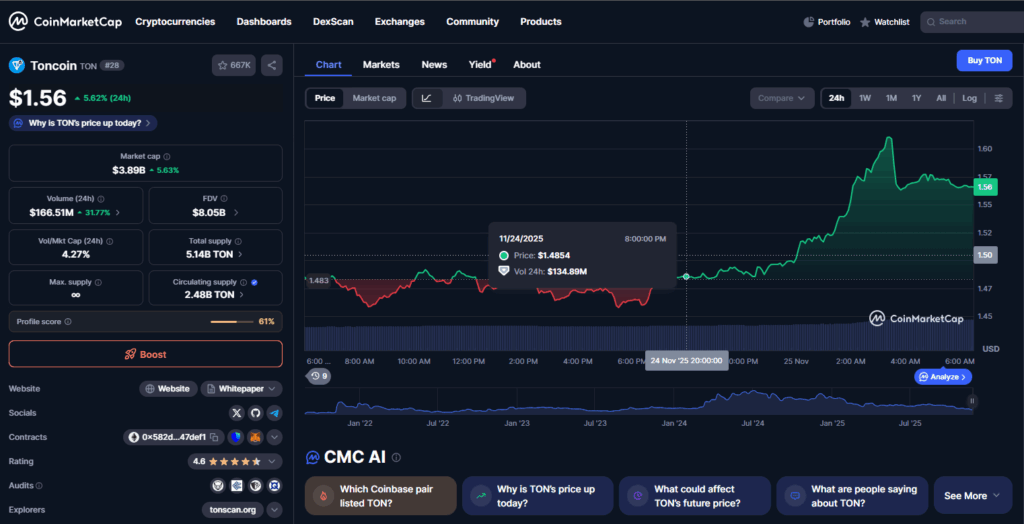Select the line chart icon
Viewport: 1024px width, 524px height.
pyautogui.click(x=427, y=98)
